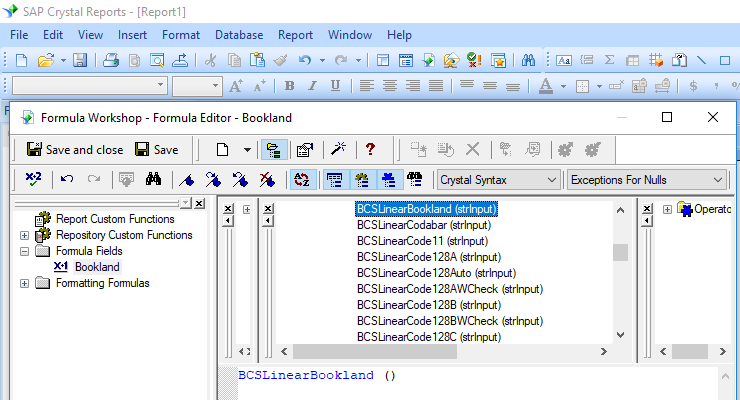
Task: Click the Format Painter brush icon
Action: (280, 60)
